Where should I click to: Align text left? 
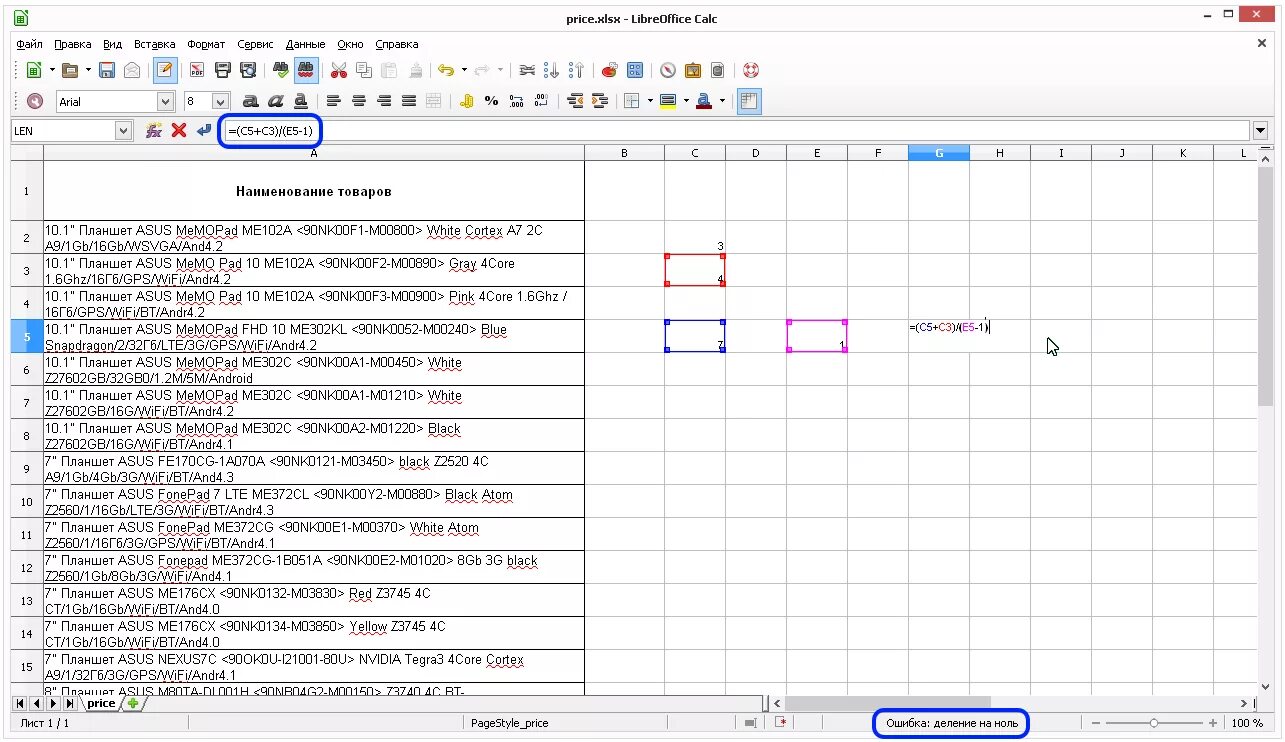click(x=334, y=101)
